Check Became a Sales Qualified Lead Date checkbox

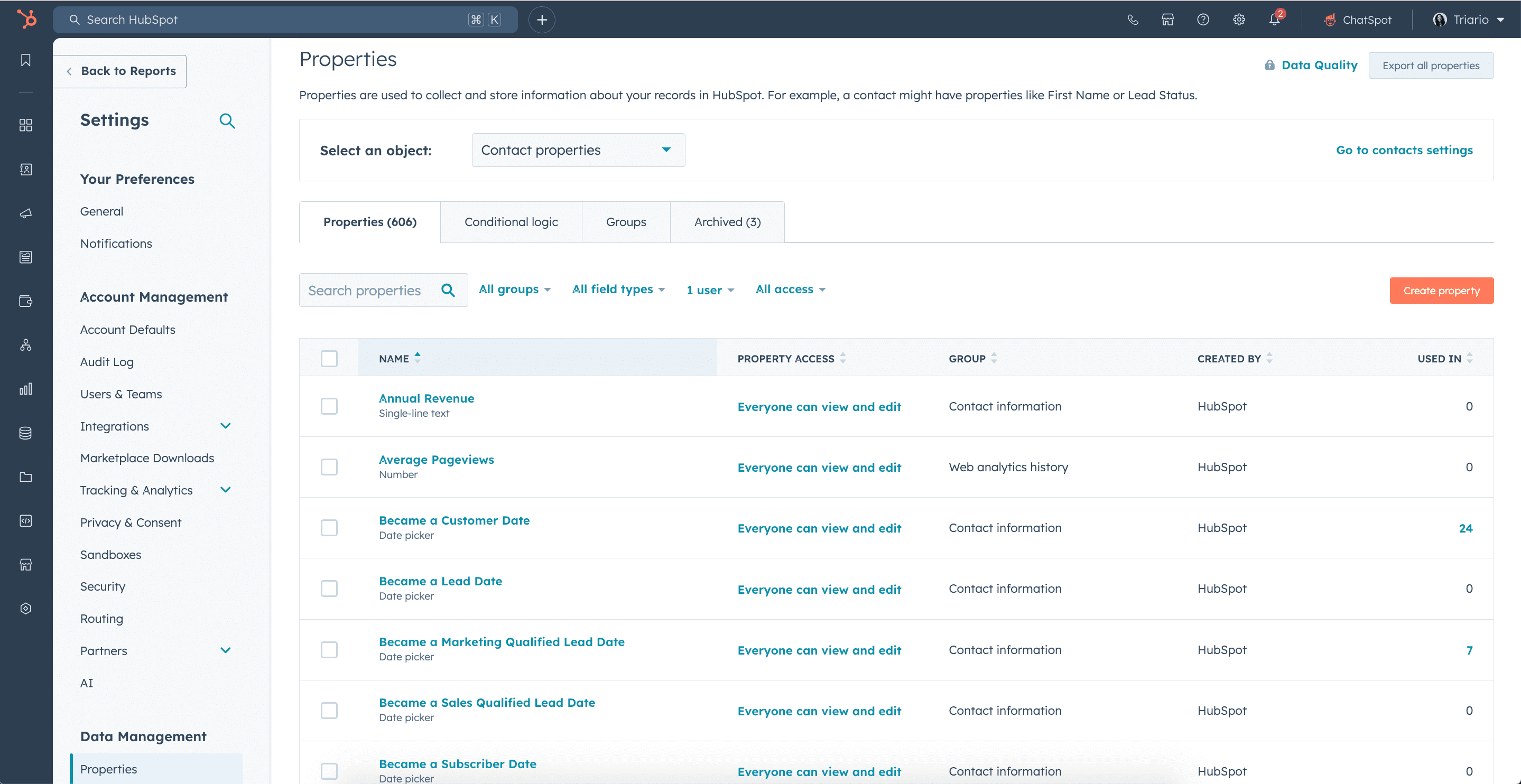point(329,711)
